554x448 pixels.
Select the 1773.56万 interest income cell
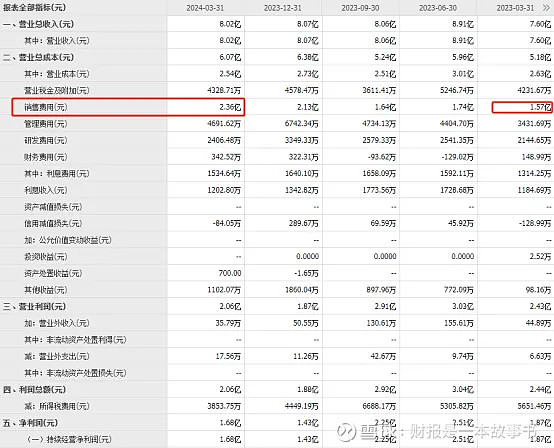pyautogui.click(x=379, y=190)
